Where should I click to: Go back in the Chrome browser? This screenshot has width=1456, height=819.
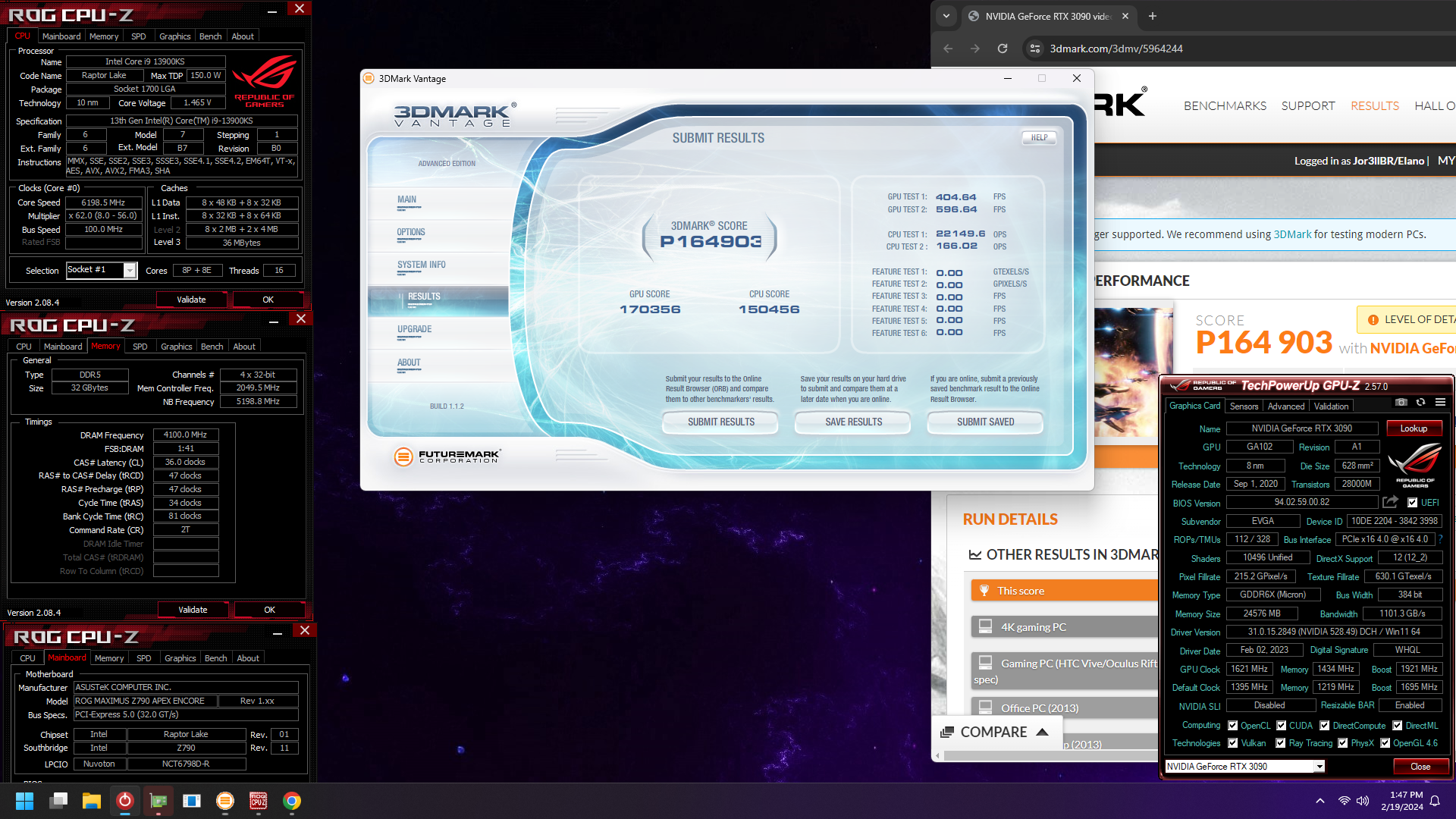pyautogui.click(x=948, y=49)
